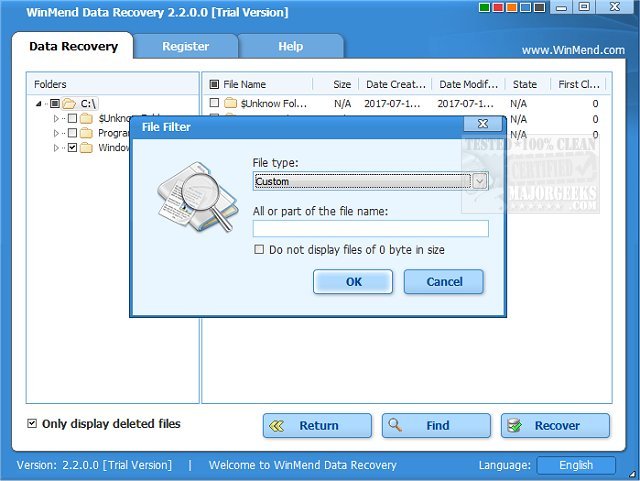Select the green theme color swatch
The width and height of the screenshot is (640, 481).
[x=484, y=8]
